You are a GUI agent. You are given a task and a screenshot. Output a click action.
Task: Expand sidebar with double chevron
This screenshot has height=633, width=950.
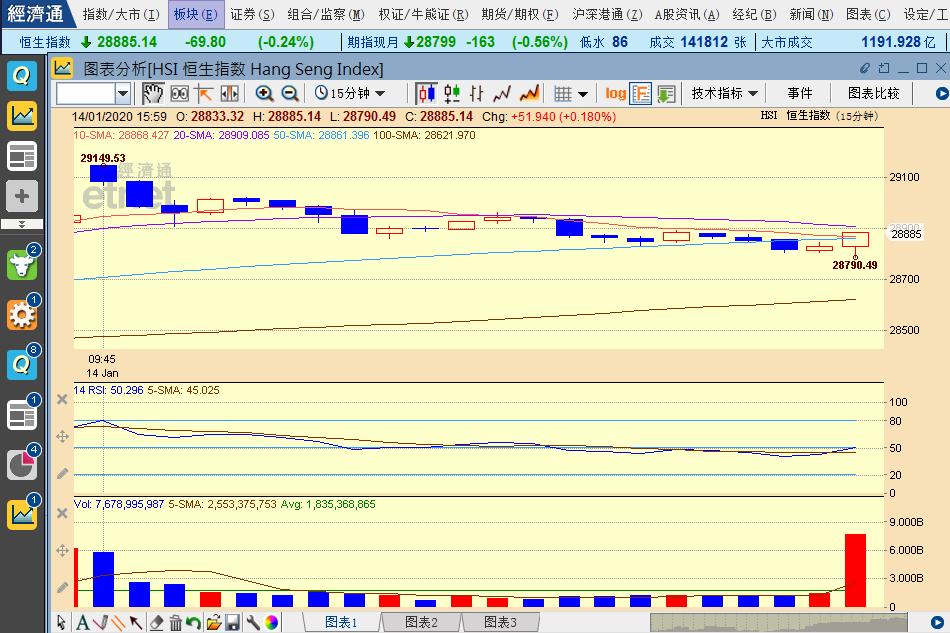(x=22, y=224)
